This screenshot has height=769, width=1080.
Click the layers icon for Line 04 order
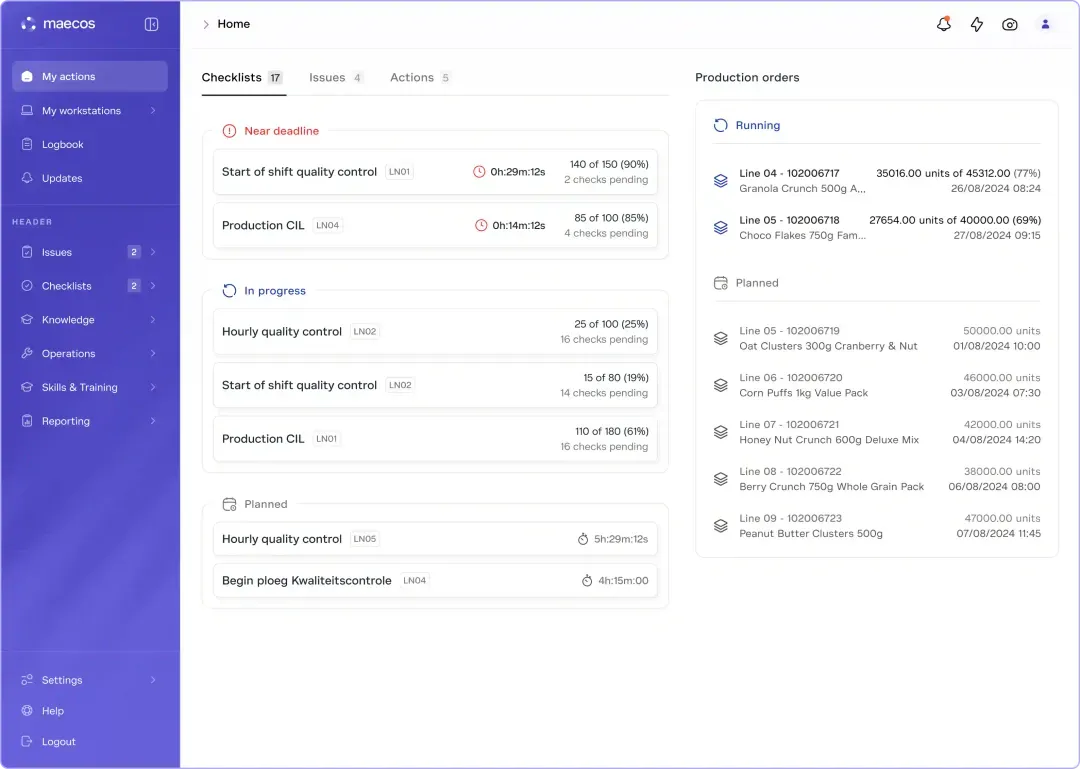point(720,181)
